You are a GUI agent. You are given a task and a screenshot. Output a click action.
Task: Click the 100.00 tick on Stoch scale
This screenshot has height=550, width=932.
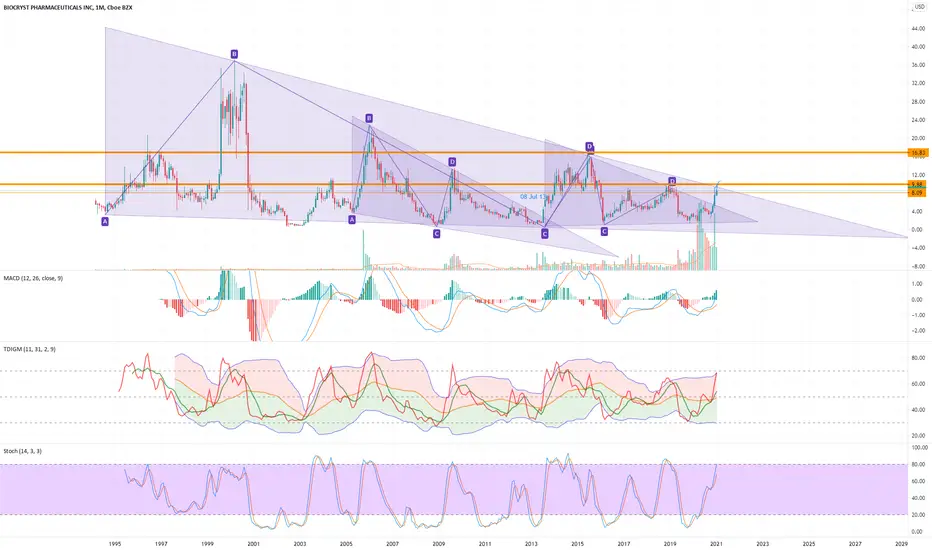(918, 447)
